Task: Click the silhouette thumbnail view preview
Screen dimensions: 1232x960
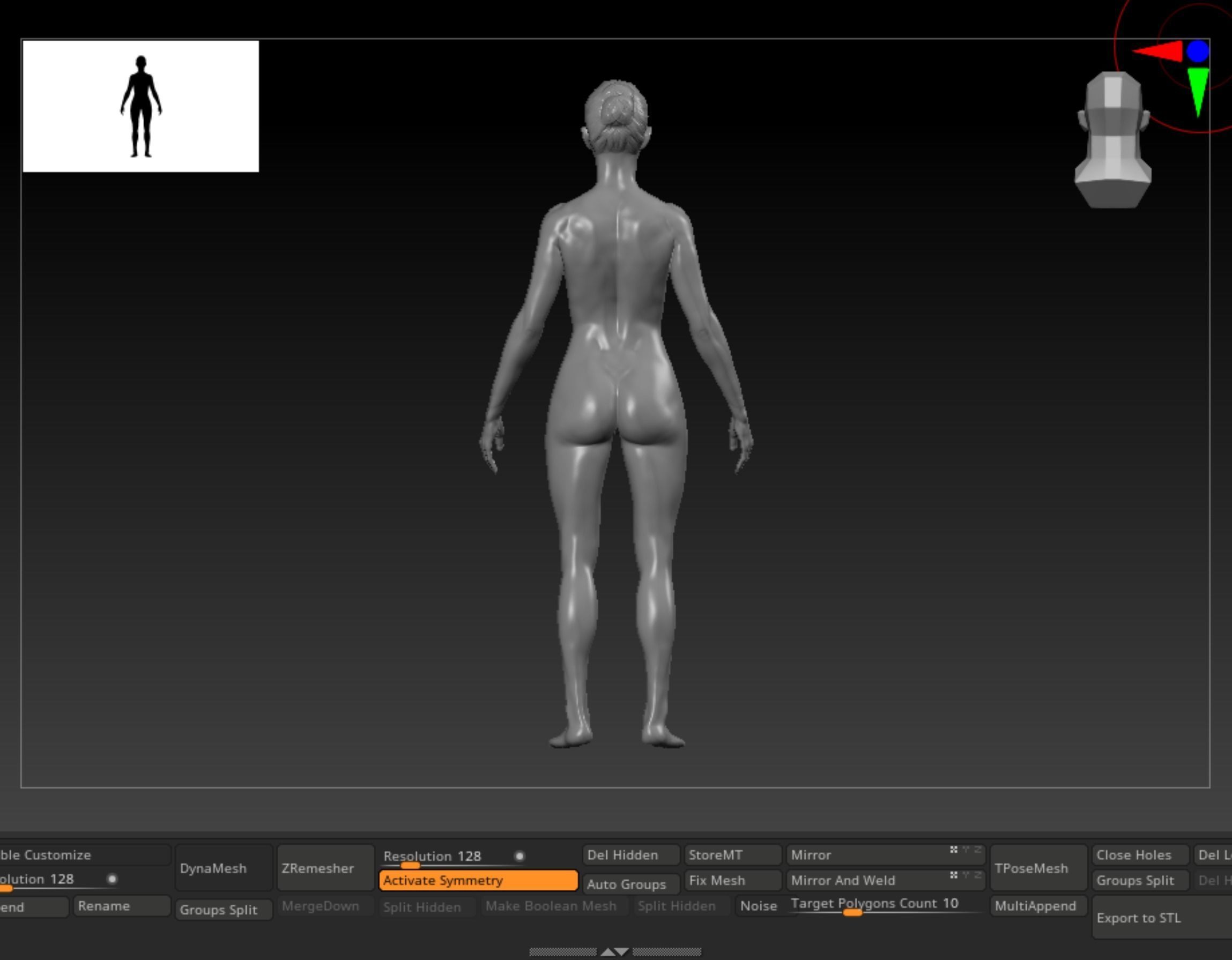Action: pyautogui.click(x=141, y=106)
